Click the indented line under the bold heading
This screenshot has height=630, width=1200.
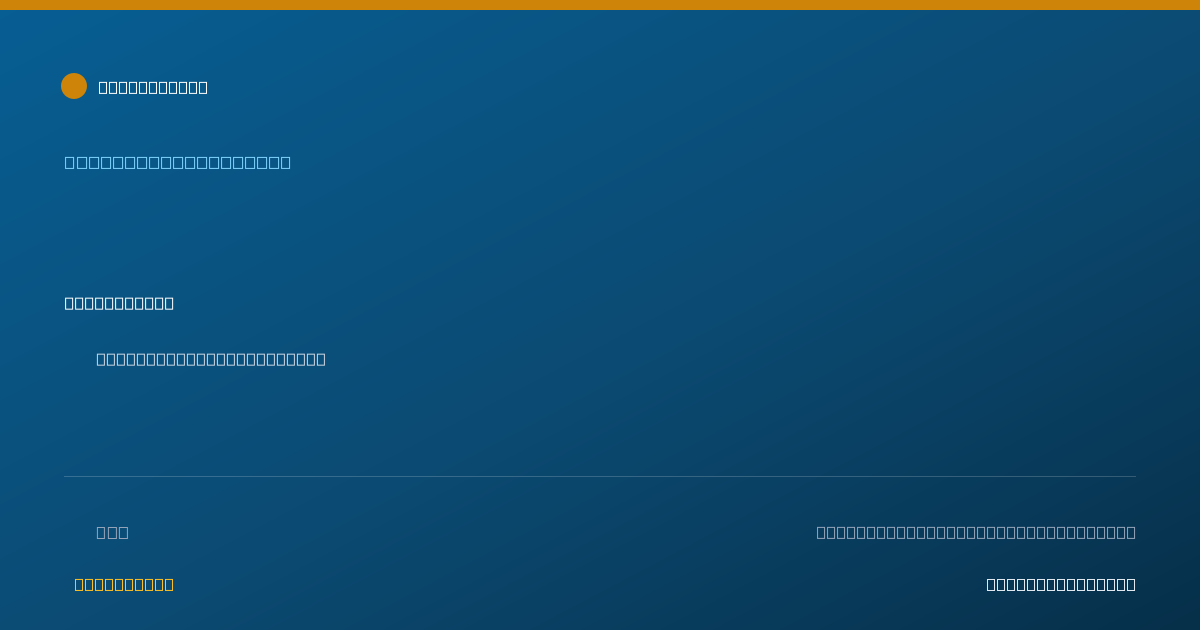(211, 359)
